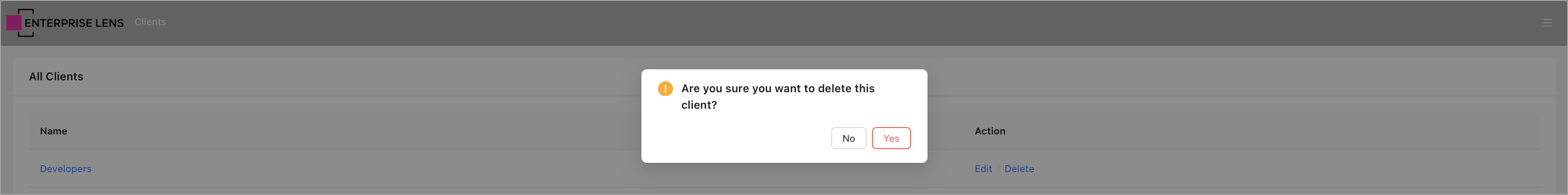Open the hamburger menu icon
The width and height of the screenshot is (1568, 195).
[1547, 23]
